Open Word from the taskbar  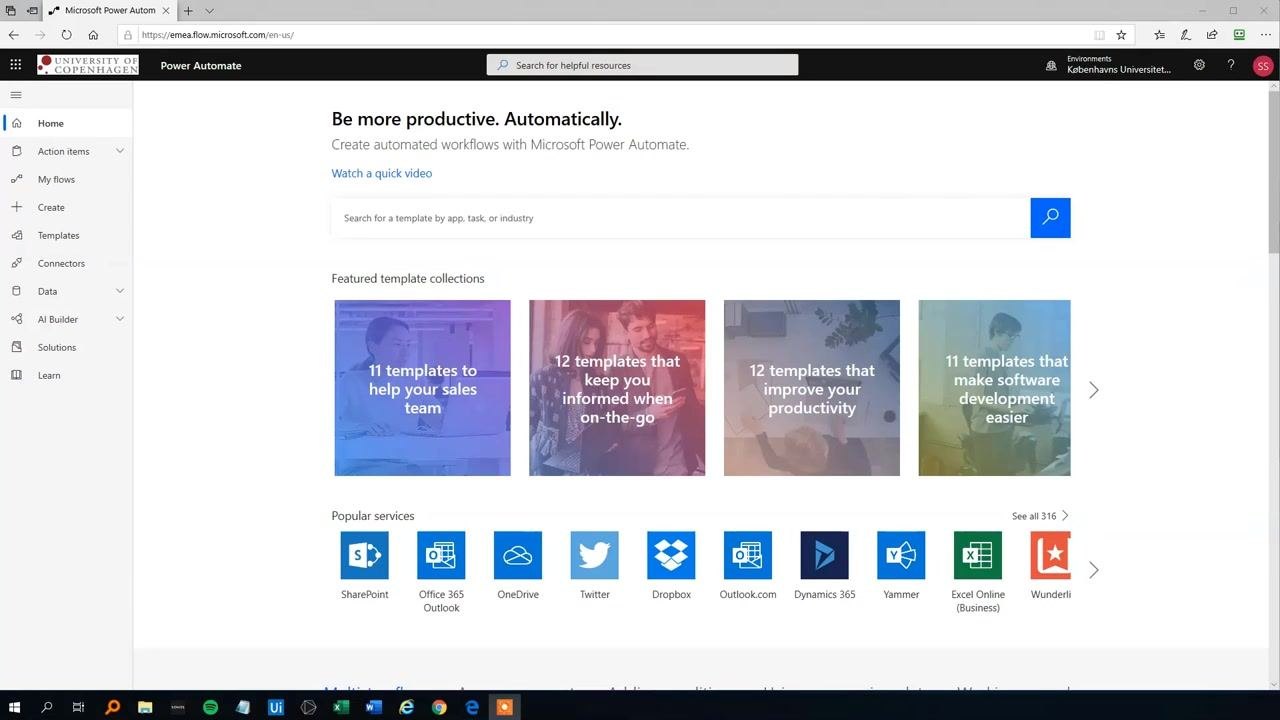374,707
